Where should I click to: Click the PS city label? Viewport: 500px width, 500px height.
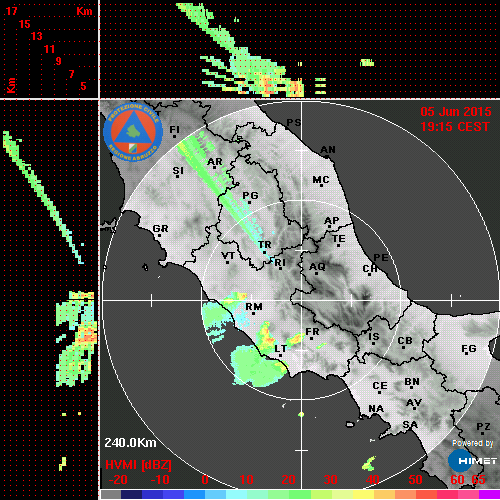pyautogui.click(x=294, y=123)
